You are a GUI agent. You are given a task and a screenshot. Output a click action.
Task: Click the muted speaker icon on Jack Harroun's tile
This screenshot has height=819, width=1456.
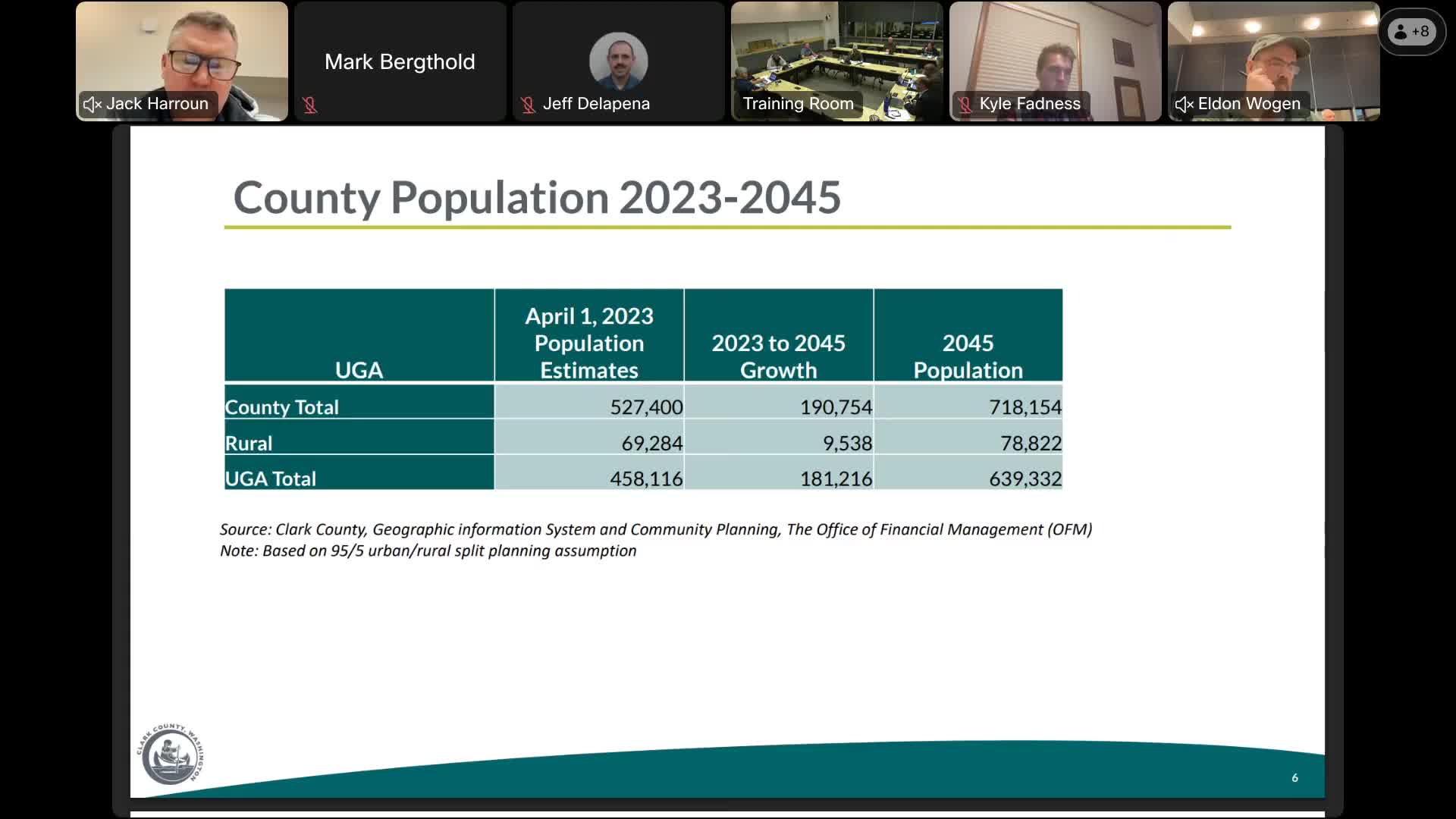point(91,104)
